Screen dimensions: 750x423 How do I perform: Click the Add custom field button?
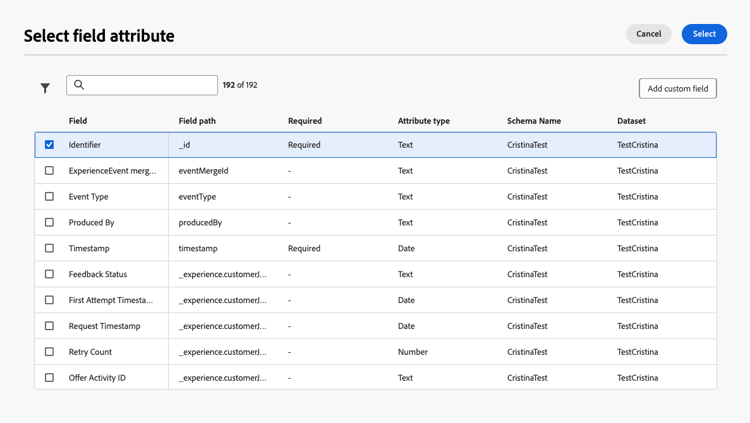click(677, 89)
